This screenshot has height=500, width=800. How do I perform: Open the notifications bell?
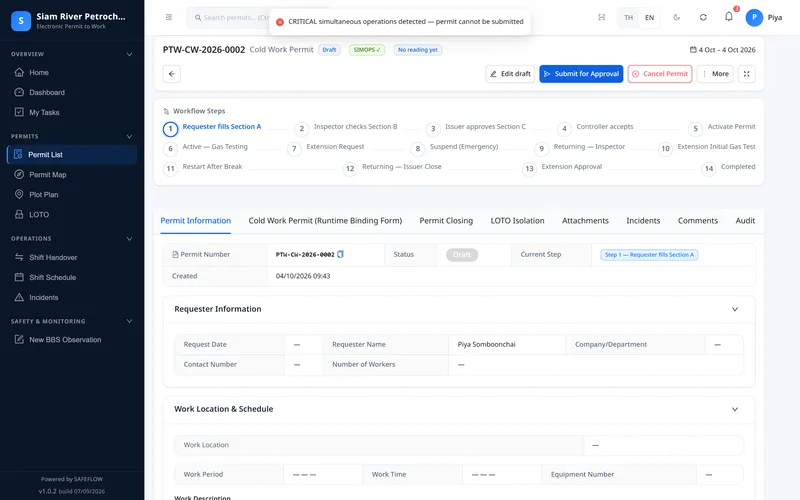(729, 17)
